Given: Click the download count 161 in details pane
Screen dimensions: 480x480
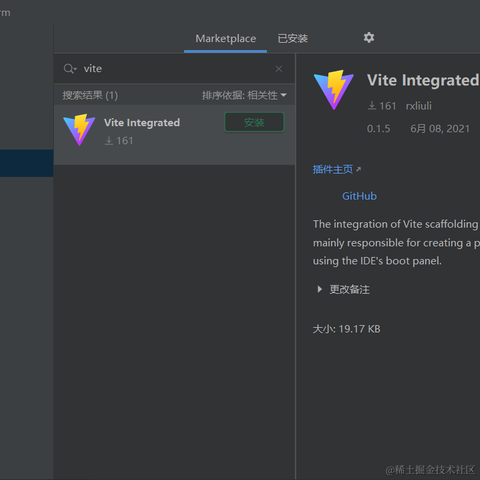Looking at the screenshot, I should (x=382, y=106).
